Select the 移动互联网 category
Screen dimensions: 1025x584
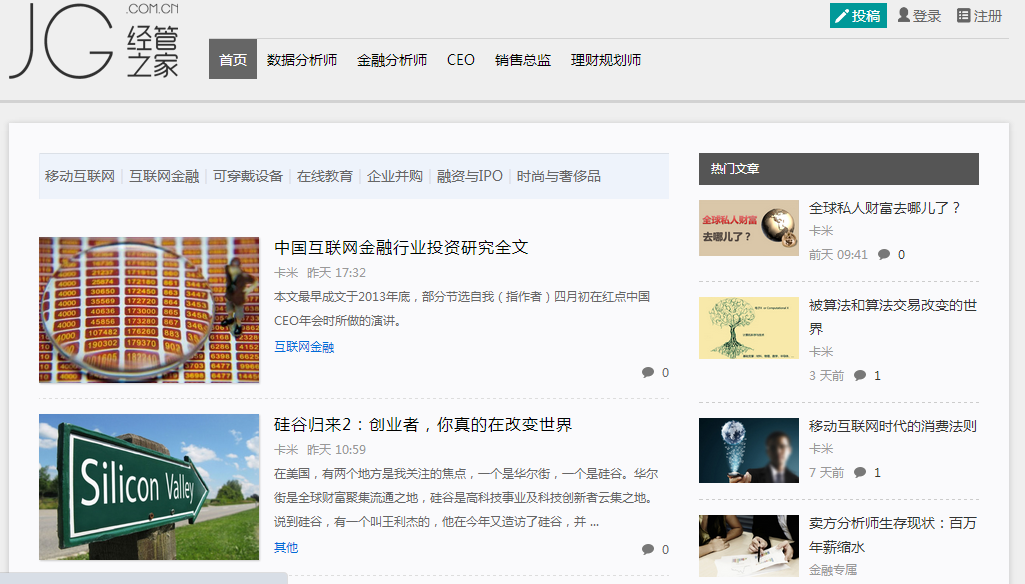tap(80, 176)
